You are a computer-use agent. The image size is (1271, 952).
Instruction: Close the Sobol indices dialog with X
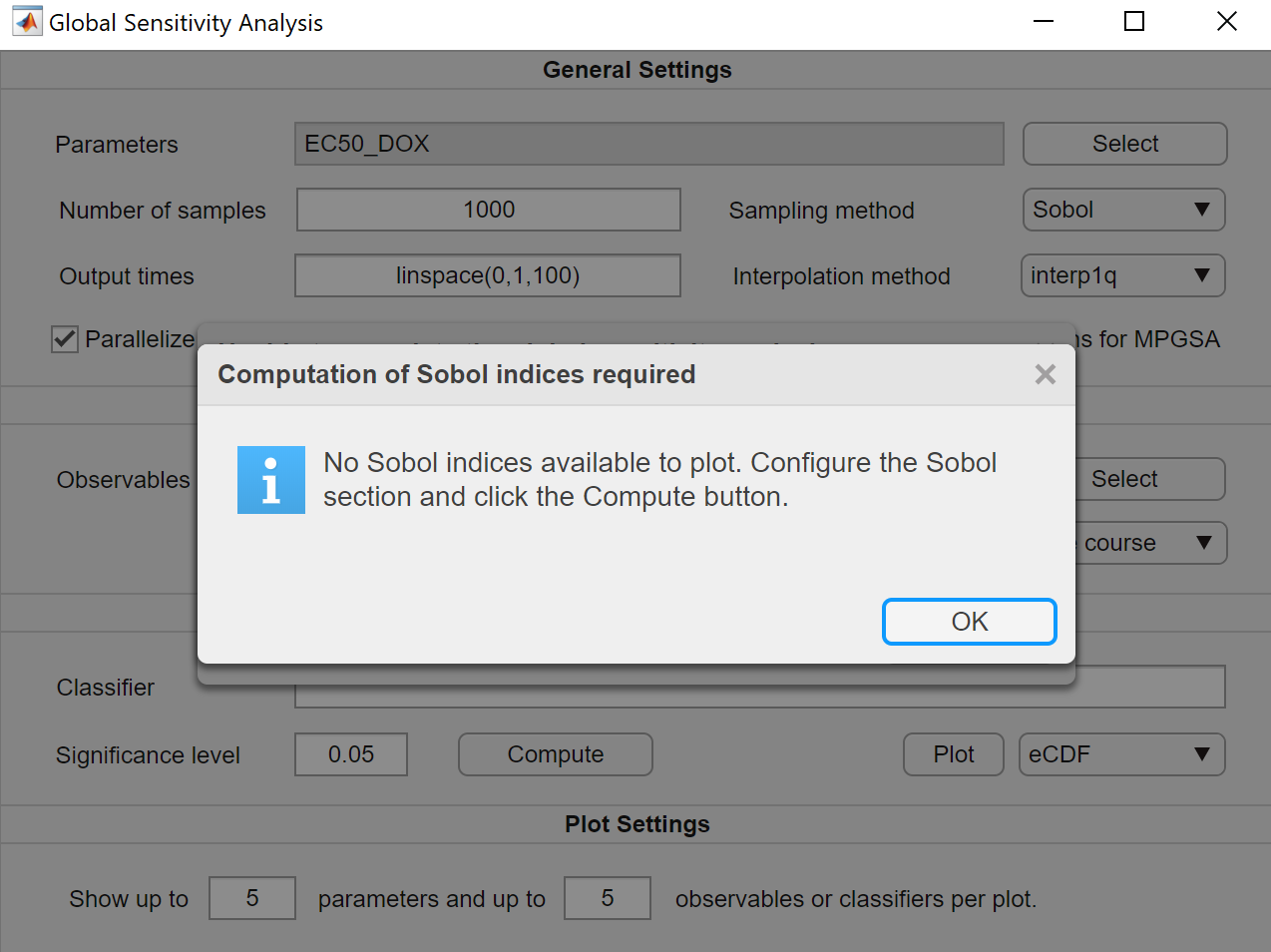1045,374
